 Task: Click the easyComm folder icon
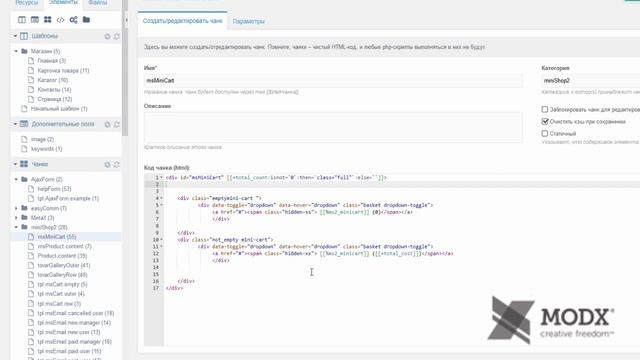[x=24, y=208]
